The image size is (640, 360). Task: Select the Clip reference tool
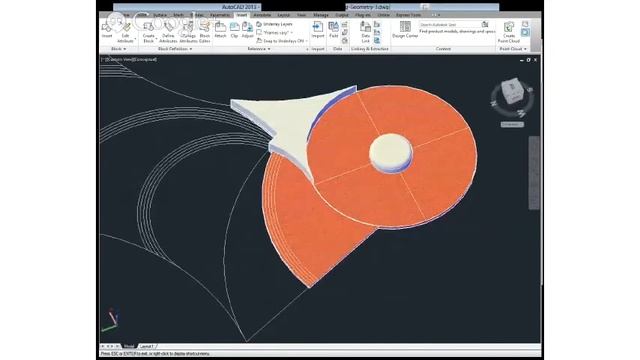tap(234, 30)
